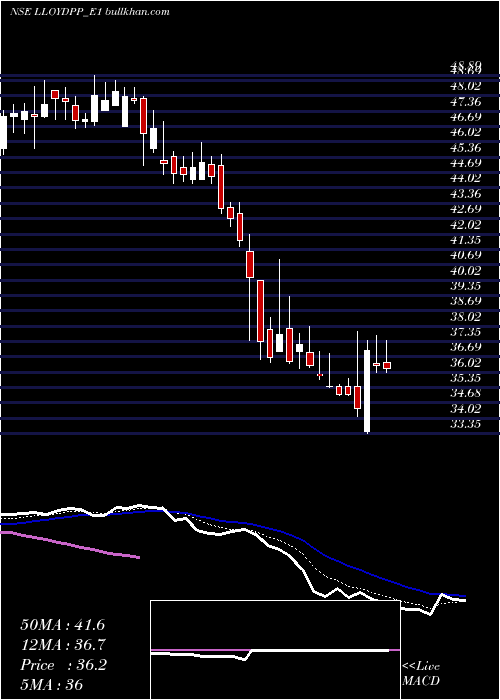Viewport: 500px width, 700px height.
Task: Click the 36.02 price axis label
Action: pos(466,363)
